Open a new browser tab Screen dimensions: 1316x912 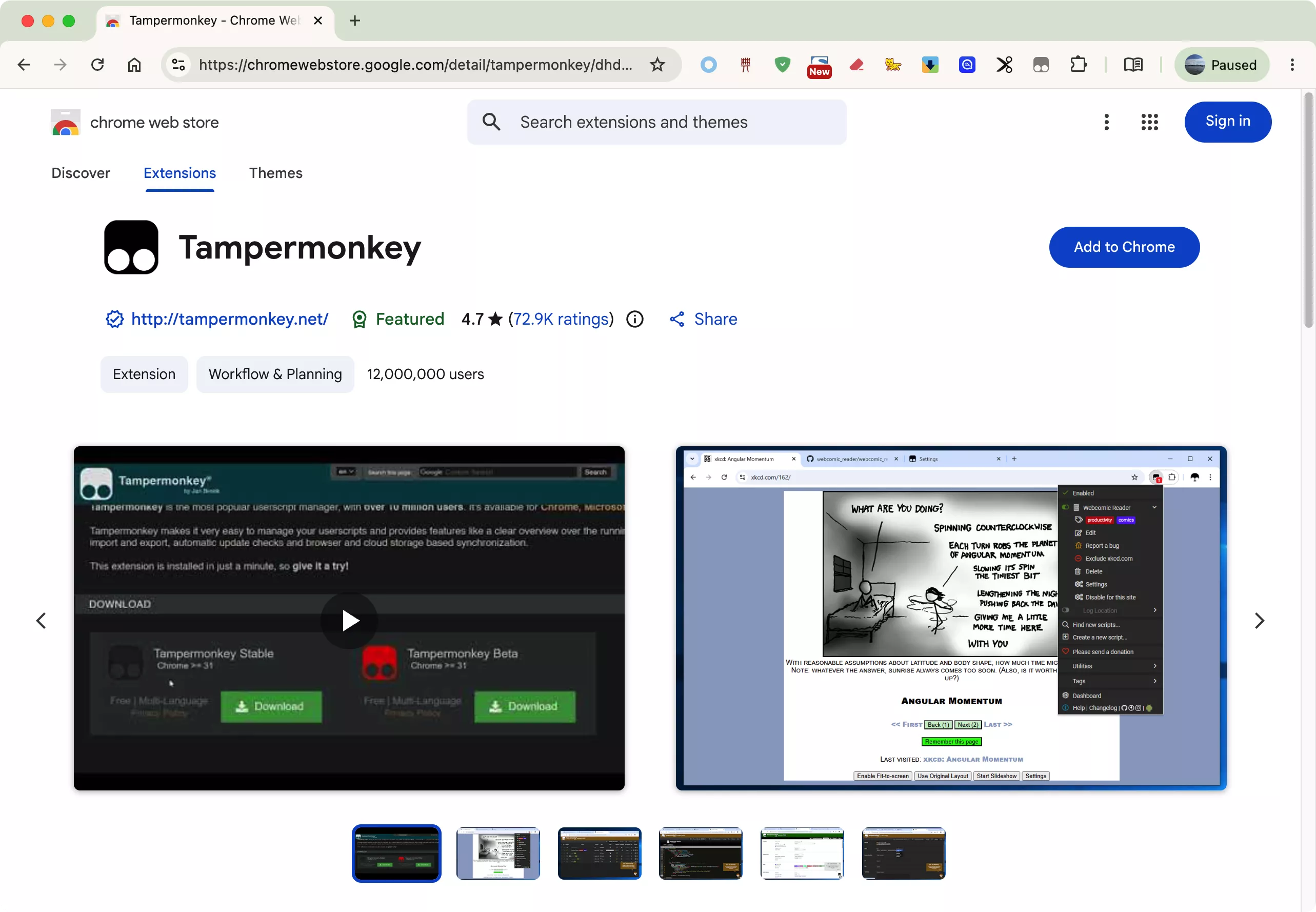355,21
